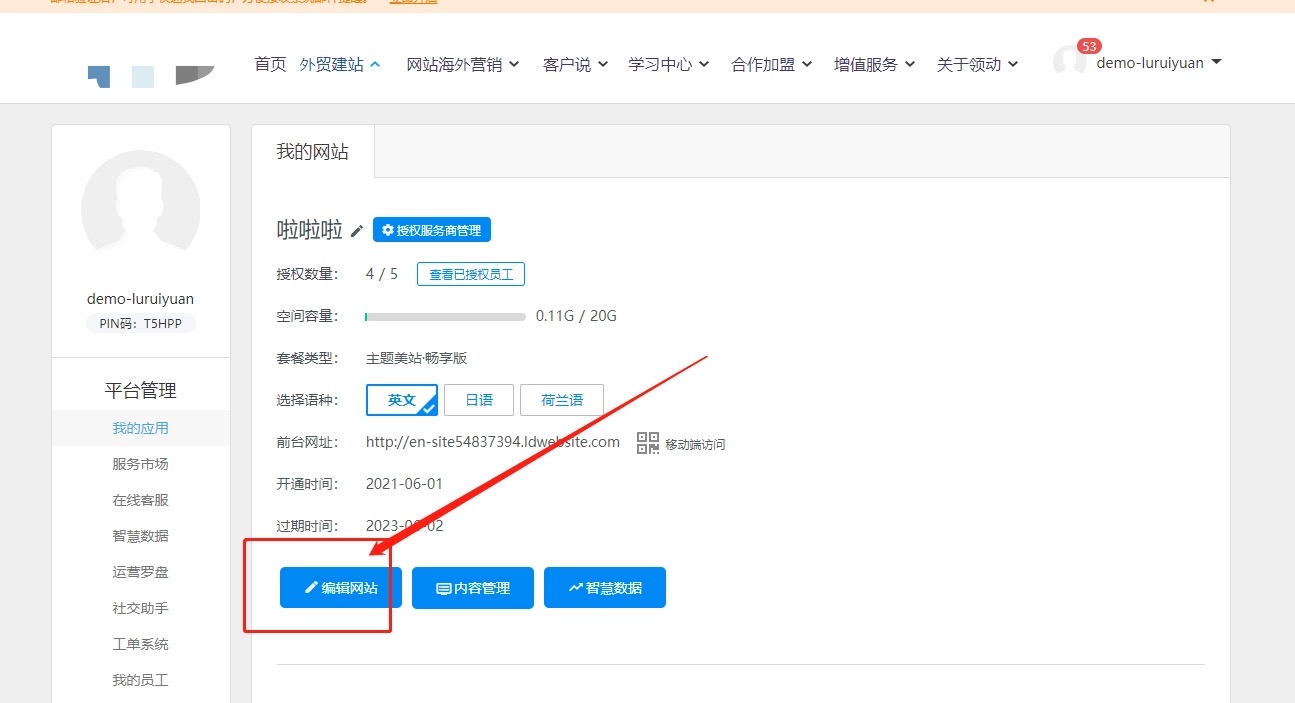Image resolution: width=1295 pixels, height=703 pixels.
Task: Click the site logo in the header
Action: [151, 75]
